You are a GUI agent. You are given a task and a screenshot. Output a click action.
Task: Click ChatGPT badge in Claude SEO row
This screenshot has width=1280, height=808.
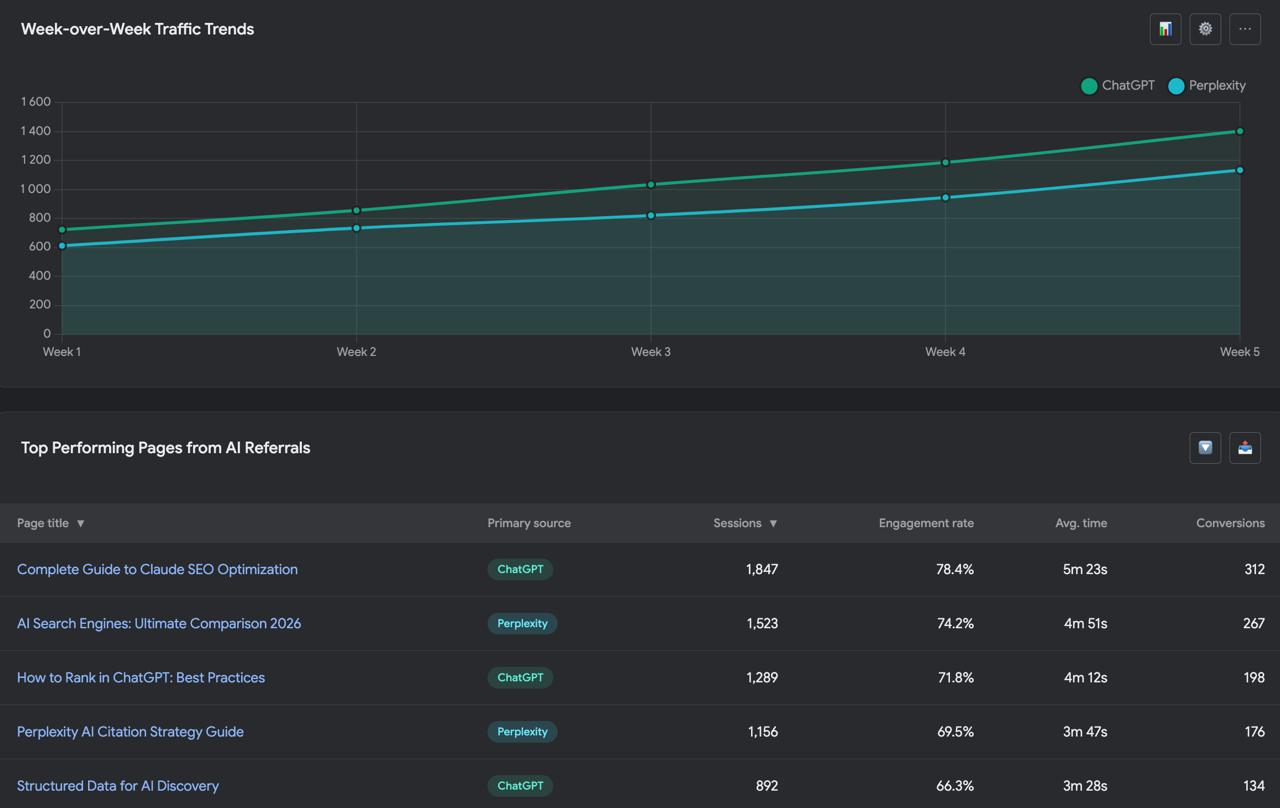[520, 569]
